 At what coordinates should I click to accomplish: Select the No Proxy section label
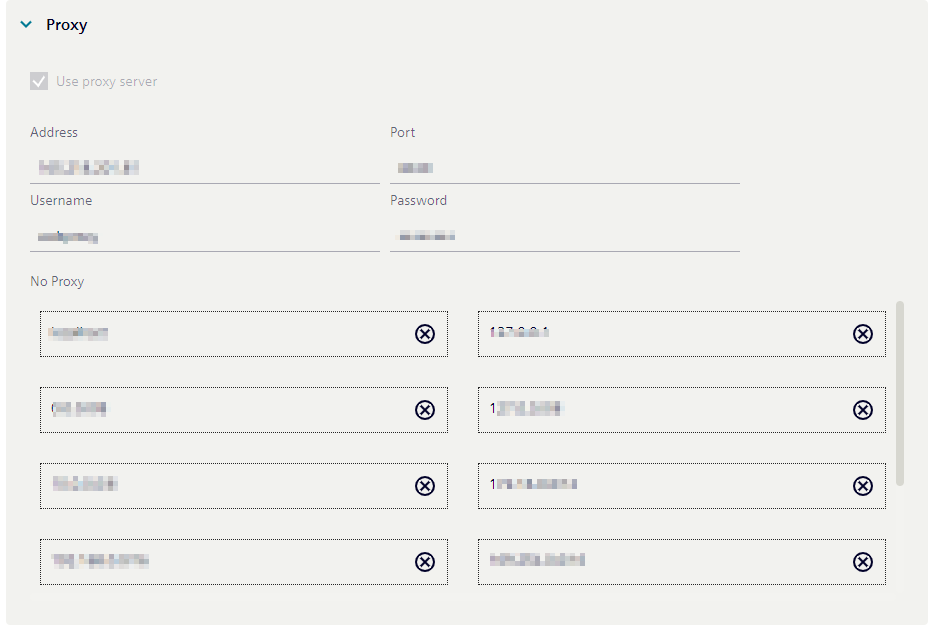click(x=57, y=281)
